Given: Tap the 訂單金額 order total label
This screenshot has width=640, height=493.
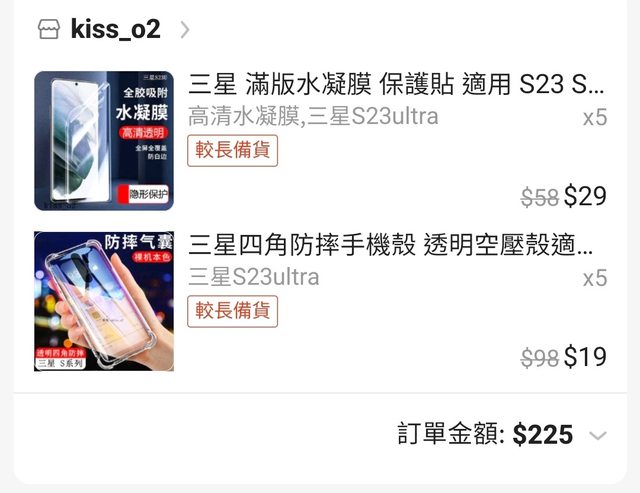Looking at the screenshot, I should (x=452, y=434).
